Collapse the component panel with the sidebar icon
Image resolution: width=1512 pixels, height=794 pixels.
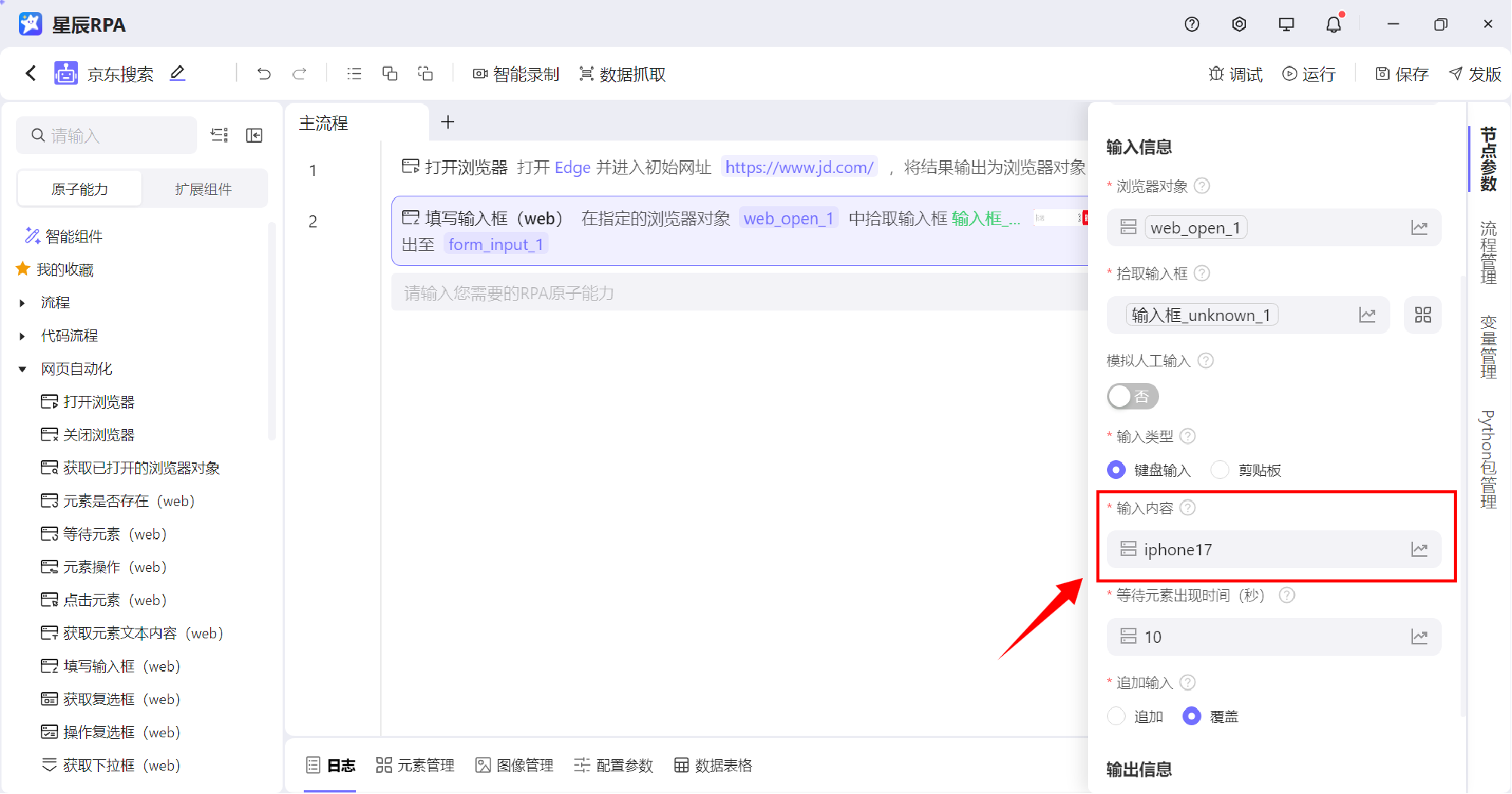click(255, 135)
